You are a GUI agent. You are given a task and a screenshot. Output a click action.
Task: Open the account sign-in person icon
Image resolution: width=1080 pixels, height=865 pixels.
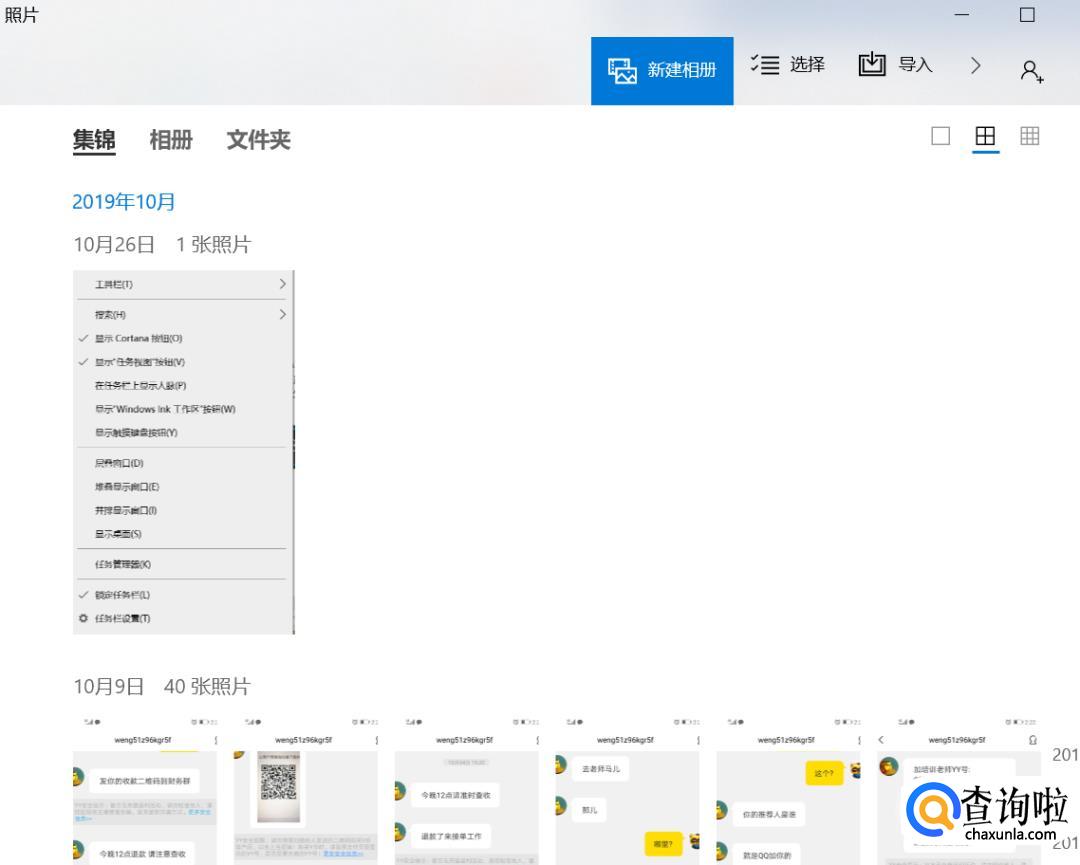tap(1031, 71)
